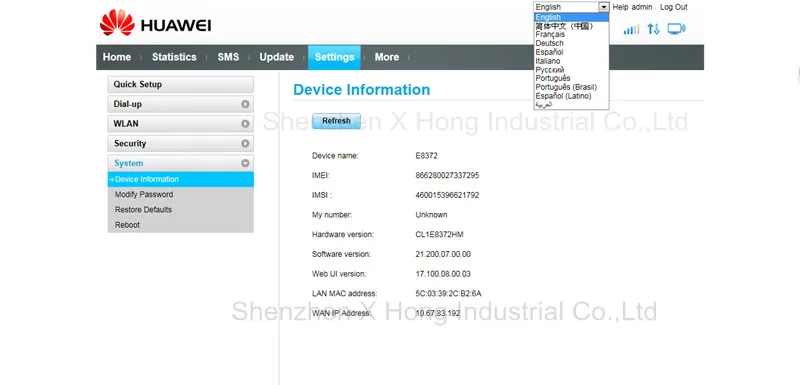Click the data transfer arrows icon
Screen dimensions: 800x385
[x=654, y=29]
